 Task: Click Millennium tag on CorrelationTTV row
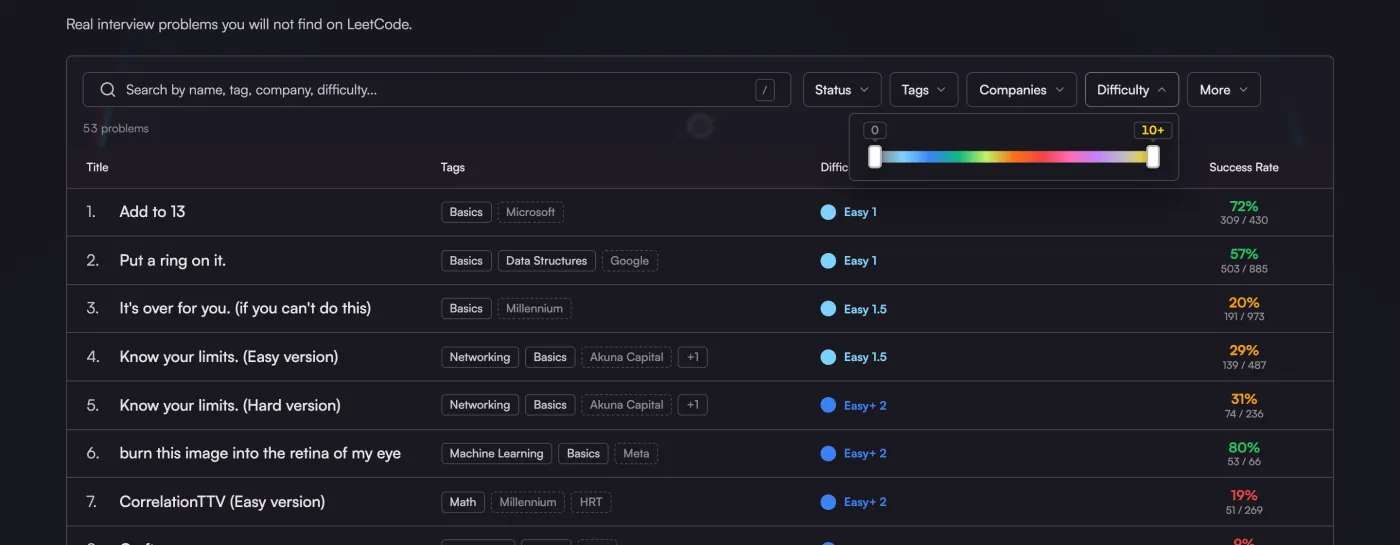[528, 502]
